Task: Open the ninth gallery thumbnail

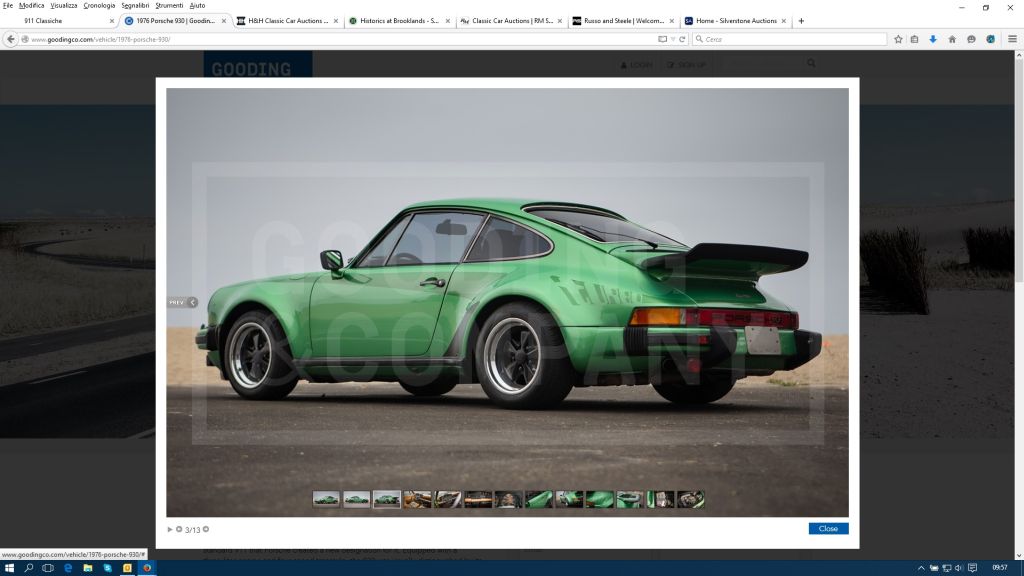Action: click(569, 500)
